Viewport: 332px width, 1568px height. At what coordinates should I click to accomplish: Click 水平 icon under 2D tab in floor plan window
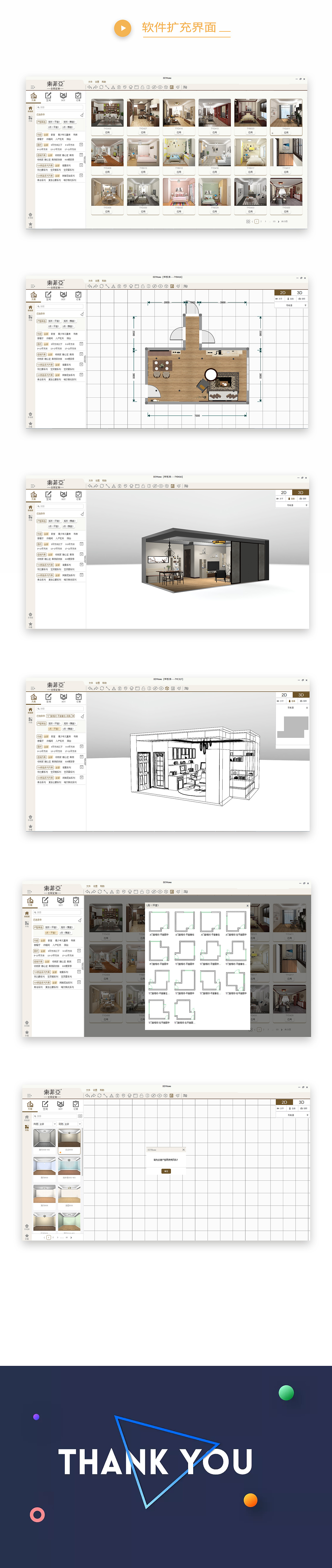coord(280,298)
